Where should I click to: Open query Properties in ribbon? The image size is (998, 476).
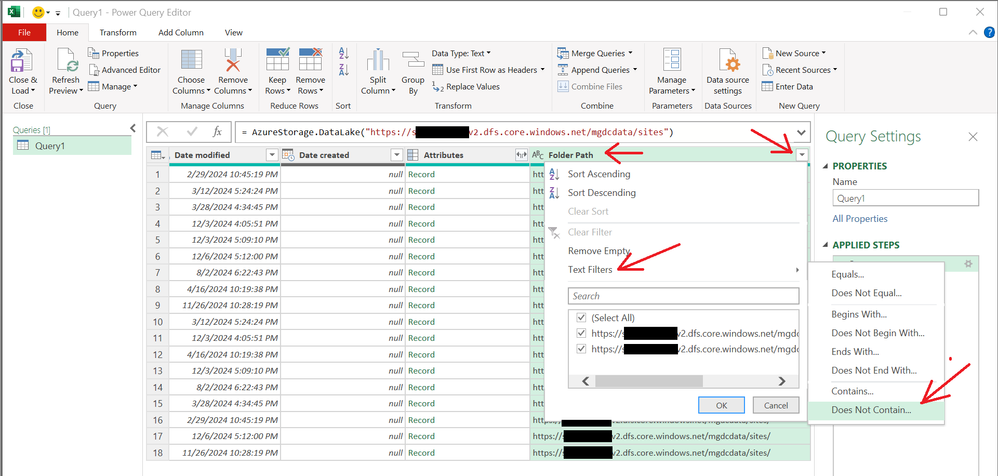[x=113, y=53]
